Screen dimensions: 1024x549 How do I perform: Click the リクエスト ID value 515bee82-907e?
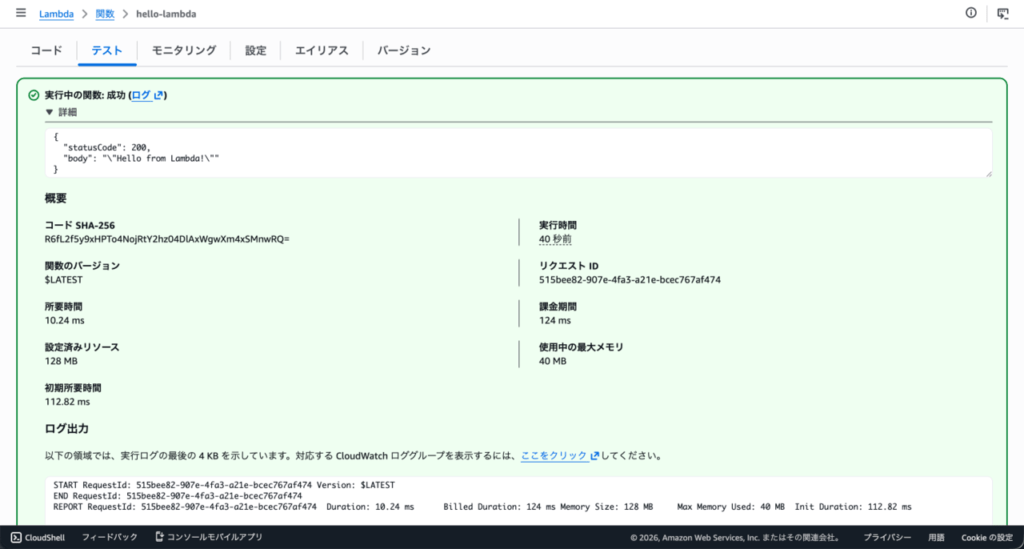[x=630, y=279]
